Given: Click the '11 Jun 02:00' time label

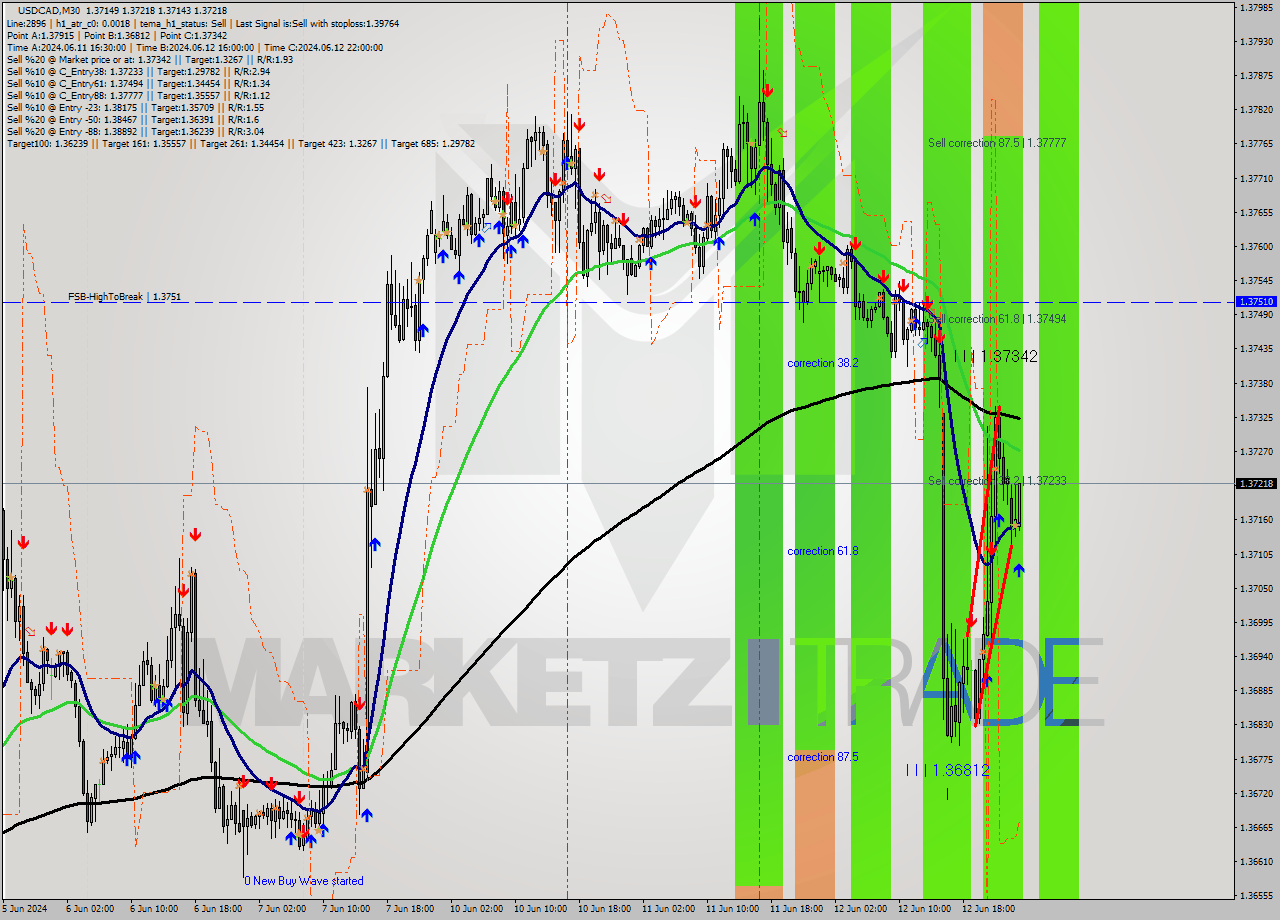Looking at the screenshot, I should [x=669, y=909].
